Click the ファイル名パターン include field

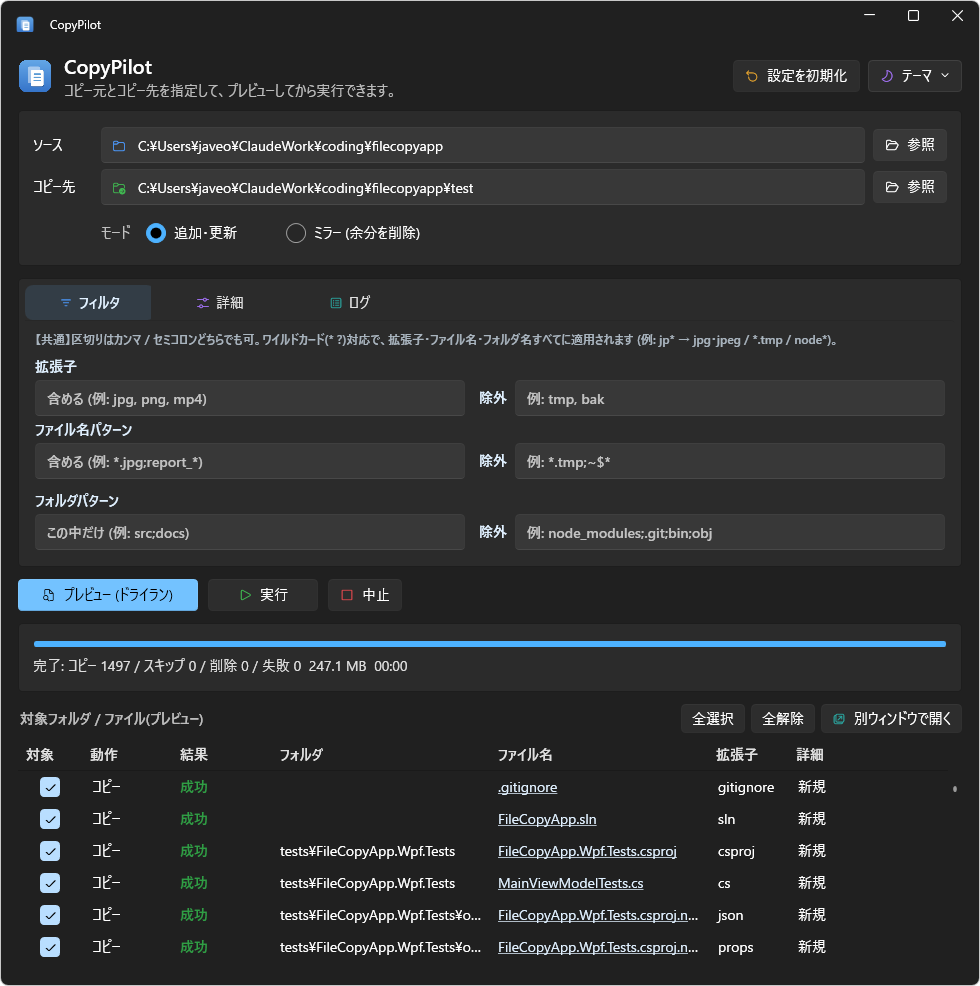click(x=250, y=461)
